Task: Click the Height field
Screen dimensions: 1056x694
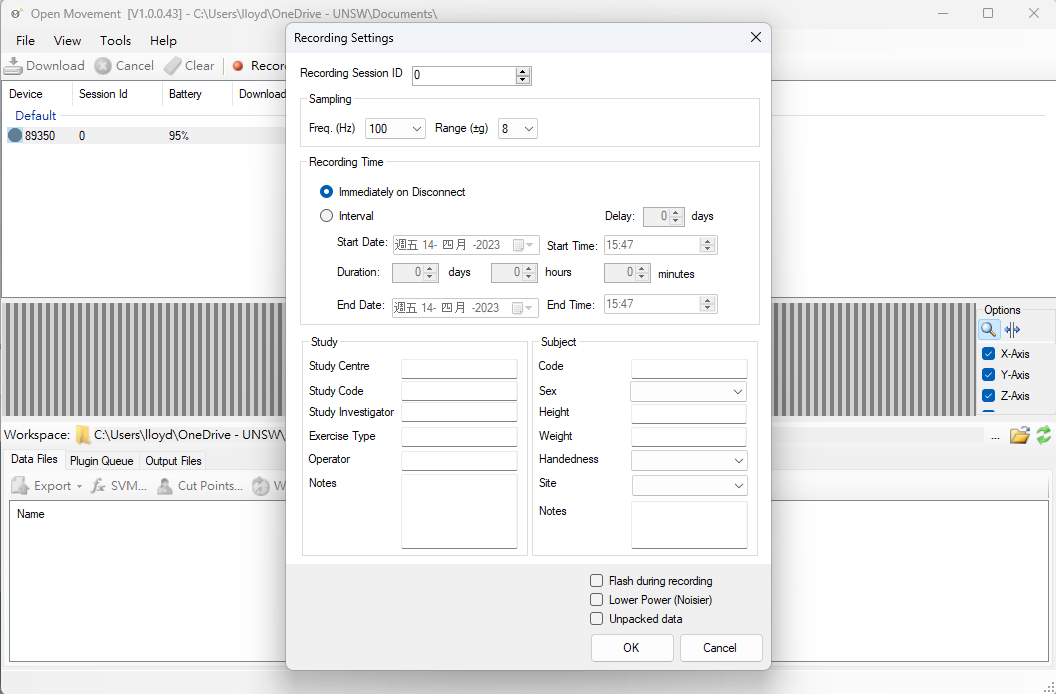Action: tap(689, 414)
